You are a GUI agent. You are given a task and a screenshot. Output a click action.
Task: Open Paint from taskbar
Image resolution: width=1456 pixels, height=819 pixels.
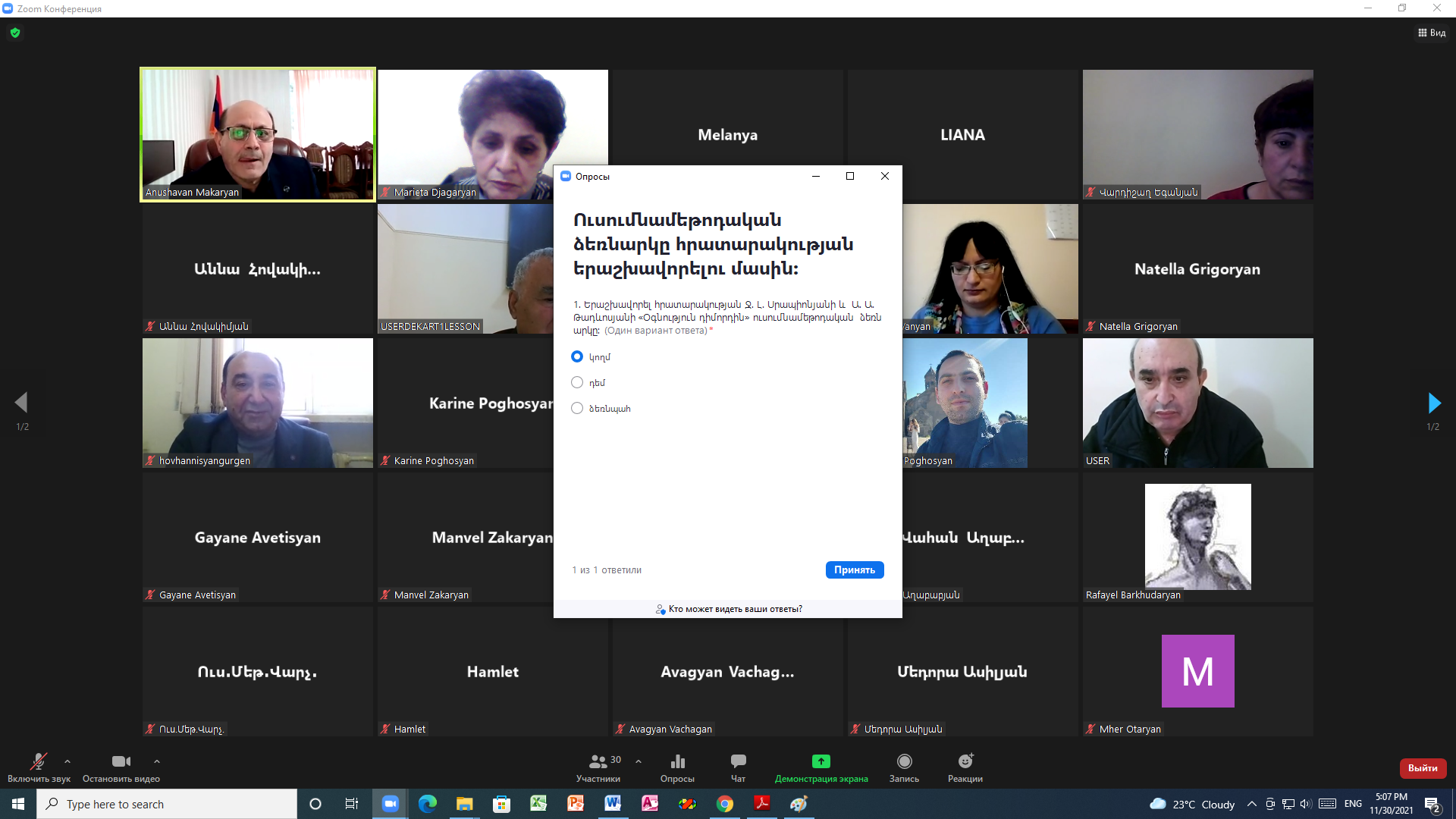click(799, 804)
